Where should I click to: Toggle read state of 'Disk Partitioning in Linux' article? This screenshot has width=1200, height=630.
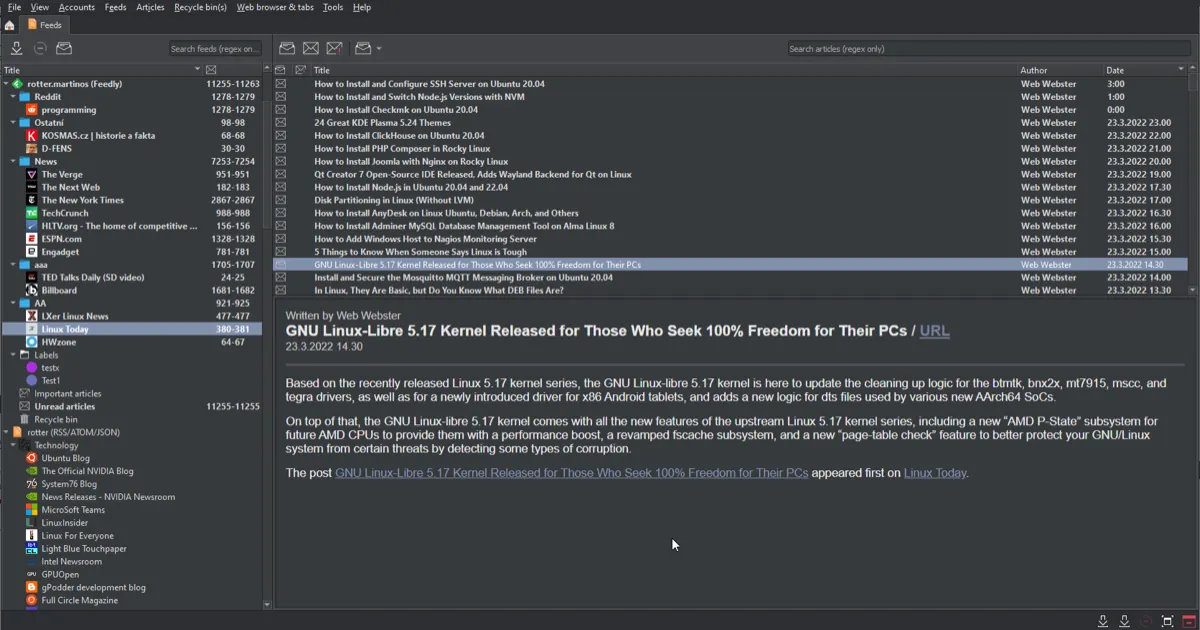click(280, 200)
